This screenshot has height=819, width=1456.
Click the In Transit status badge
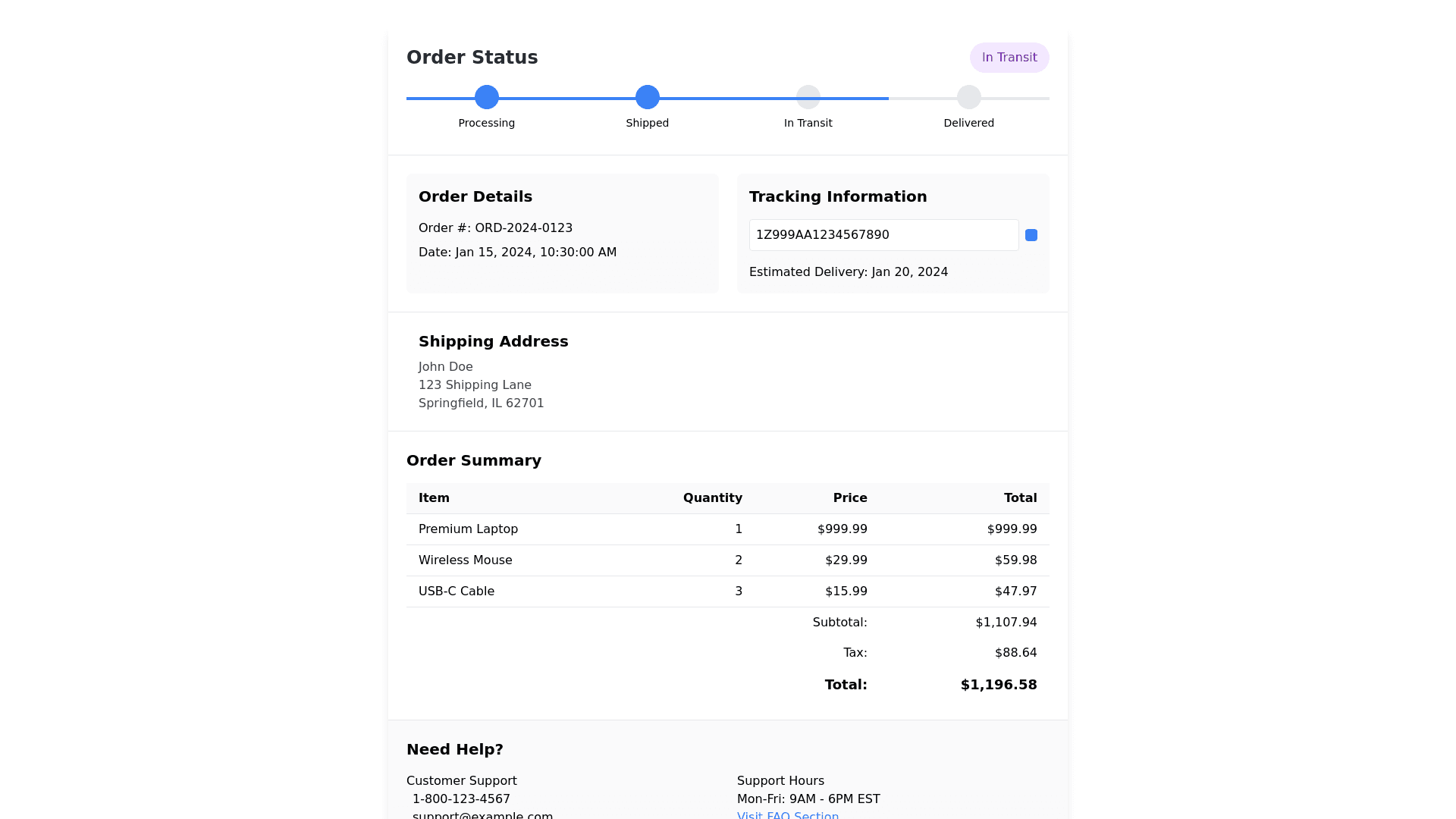(x=1009, y=58)
